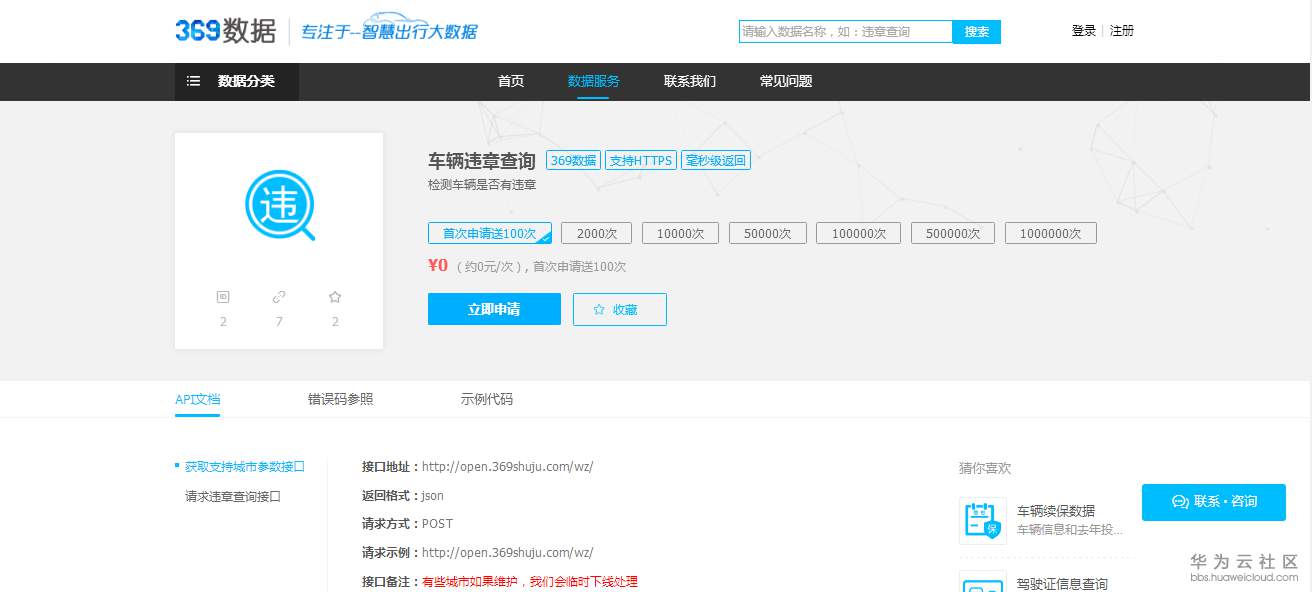Image resolution: width=1312 pixels, height=592 pixels.
Task: Click the 违 violation query magnifier icon
Action: pos(280,207)
